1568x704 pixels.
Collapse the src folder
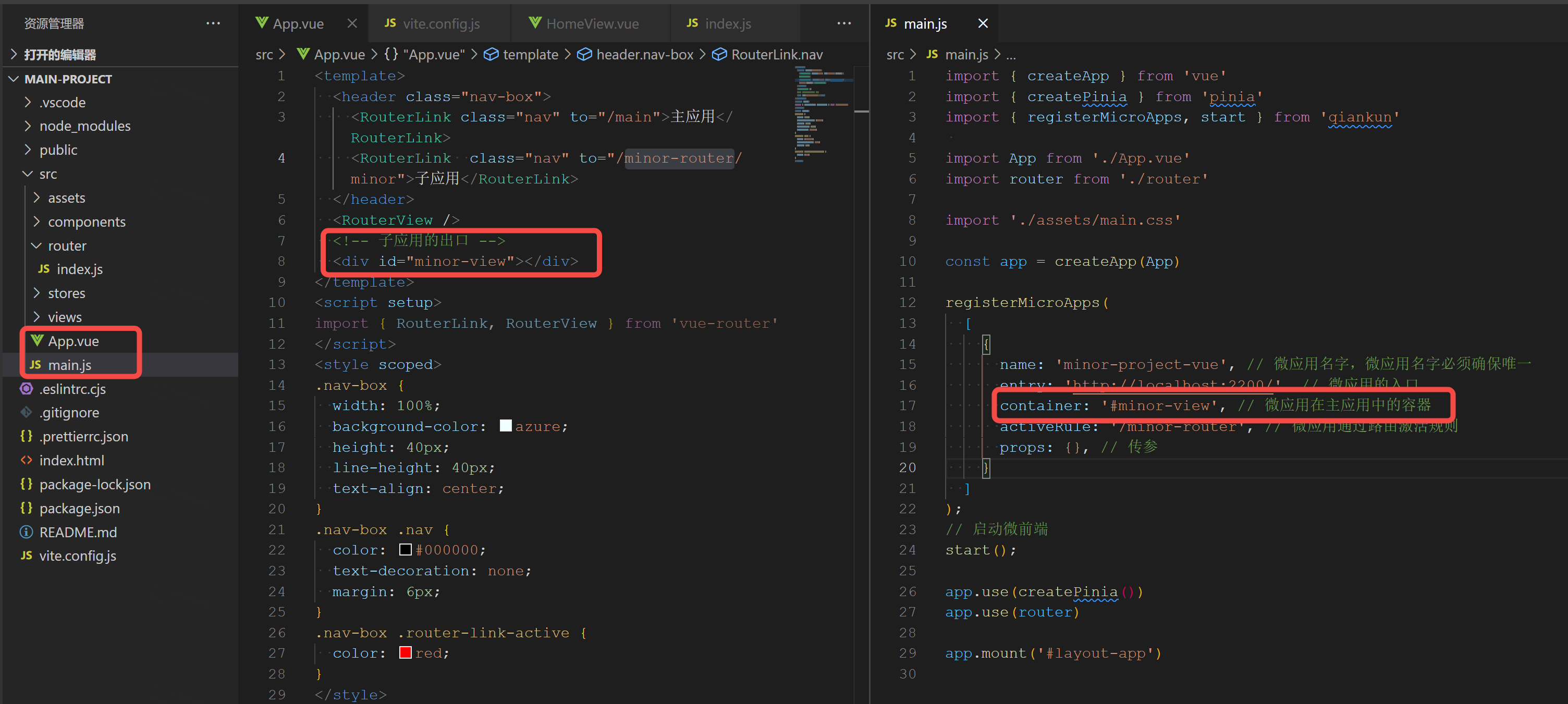pos(120,174)
